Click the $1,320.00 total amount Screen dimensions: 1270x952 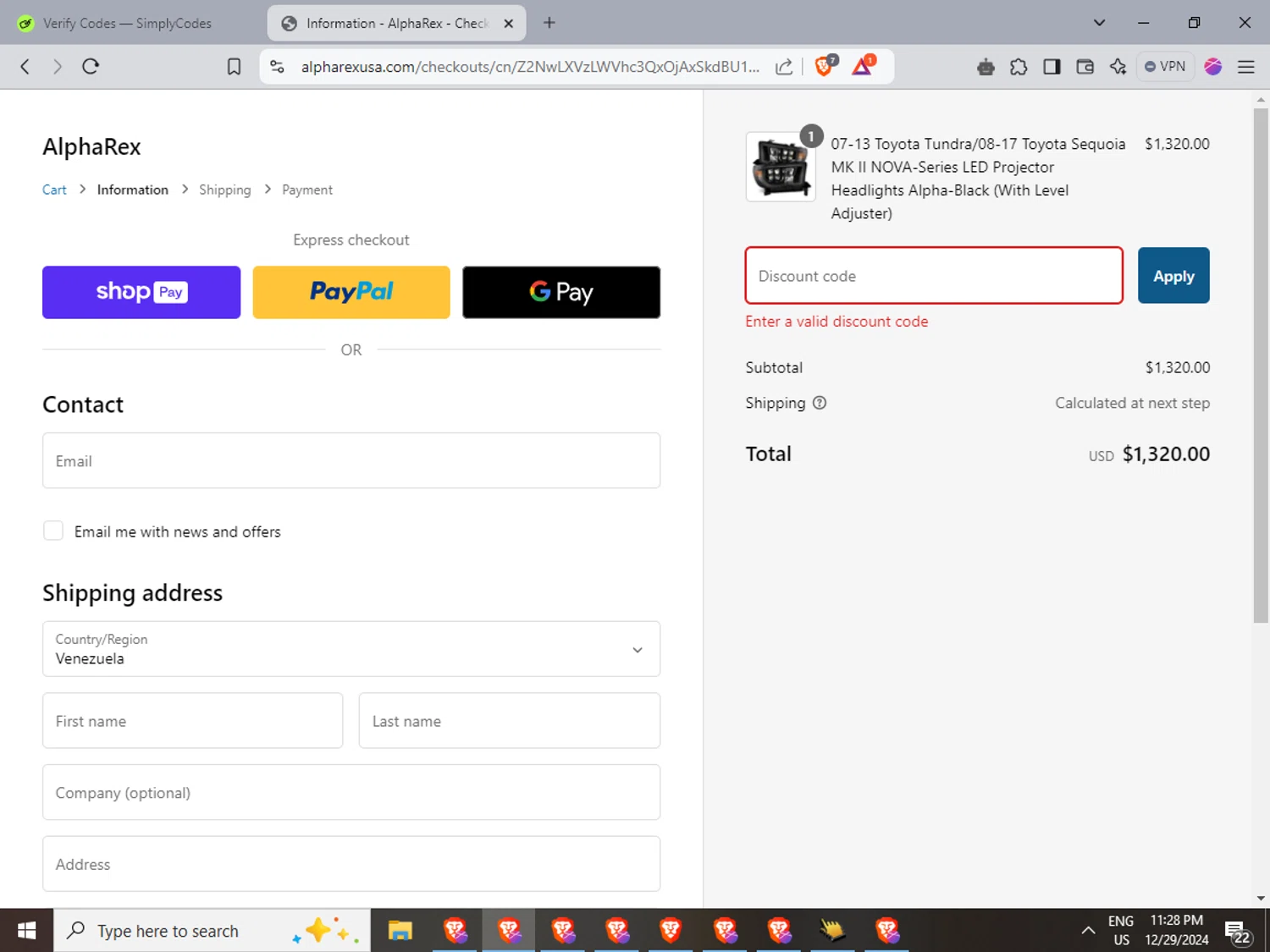1166,454
